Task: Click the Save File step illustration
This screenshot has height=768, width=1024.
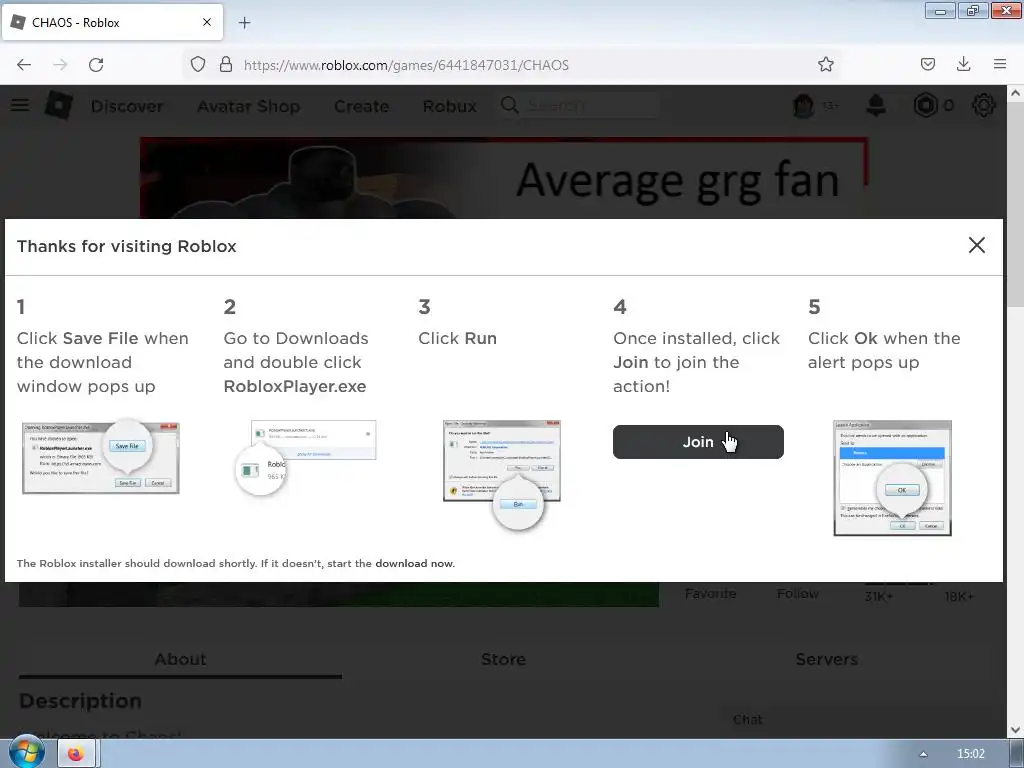Action: [x=101, y=456]
